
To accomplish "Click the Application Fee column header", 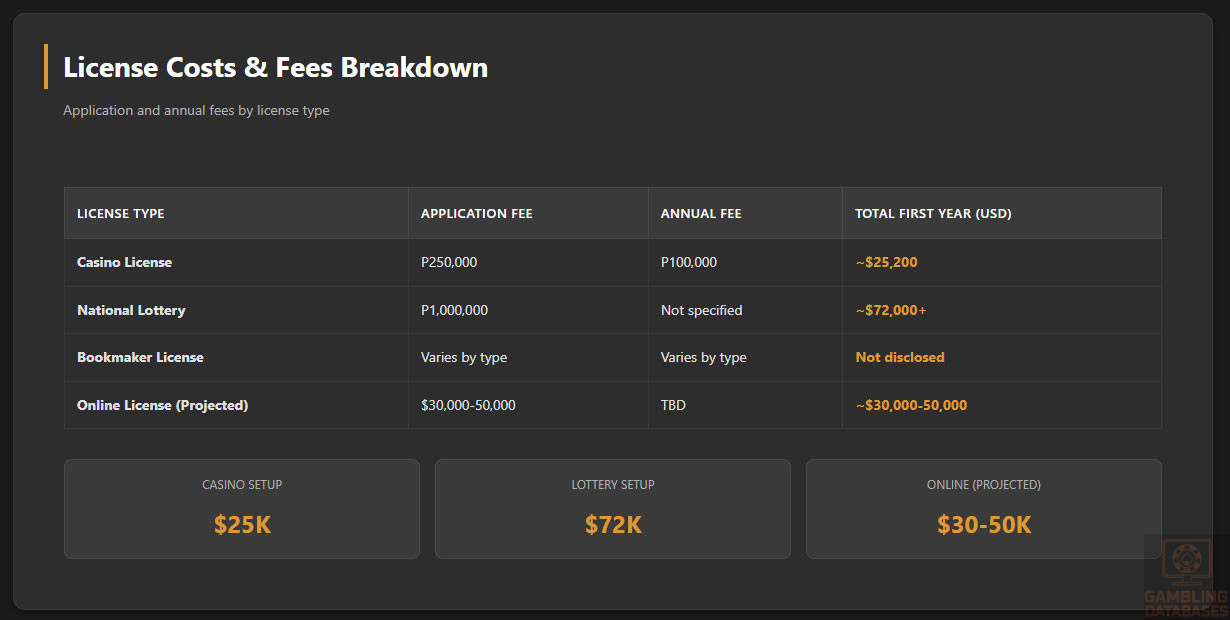I will click(x=476, y=214).
